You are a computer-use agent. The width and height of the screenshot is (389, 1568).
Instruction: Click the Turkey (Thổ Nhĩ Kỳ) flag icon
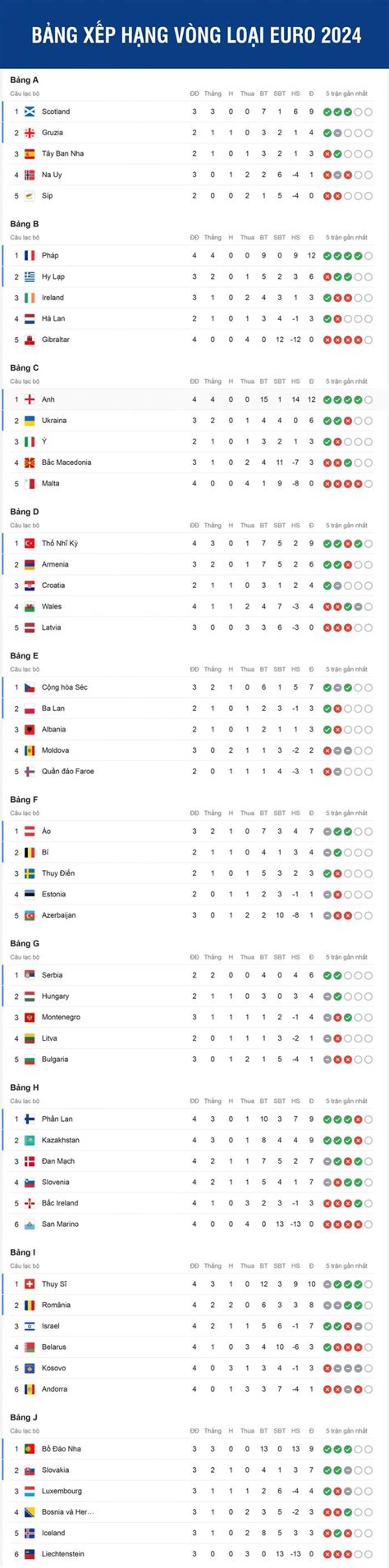[30, 544]
